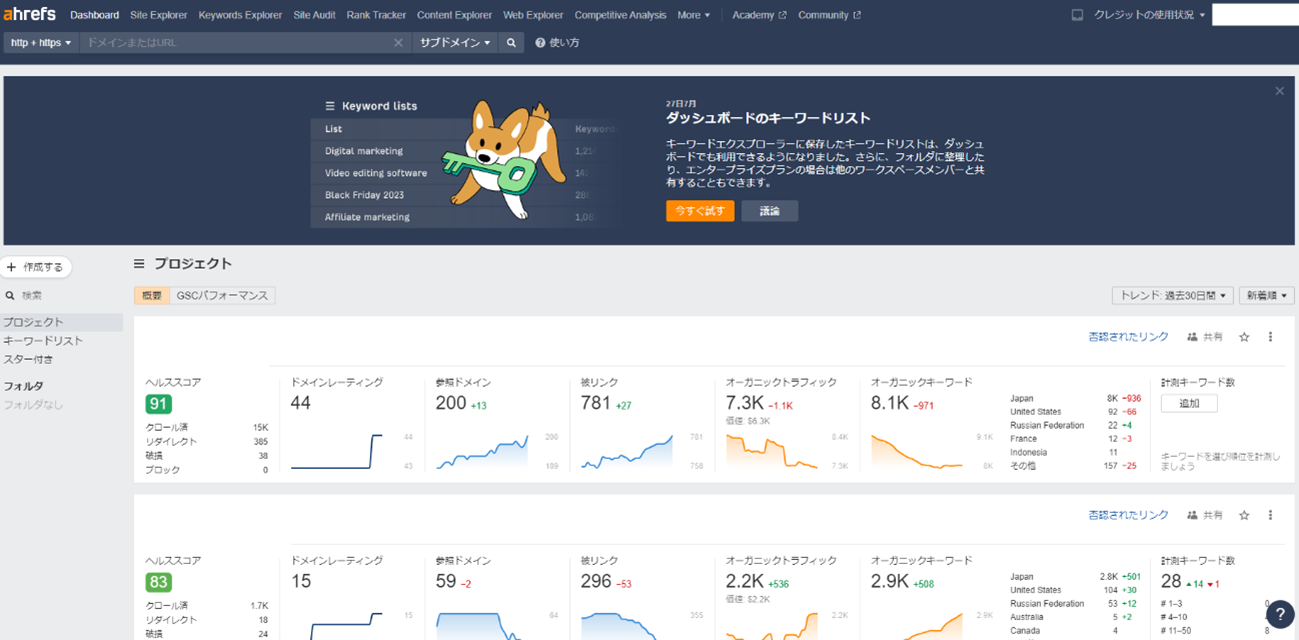Open the http + https protocol dropdown

click(40, 42)
